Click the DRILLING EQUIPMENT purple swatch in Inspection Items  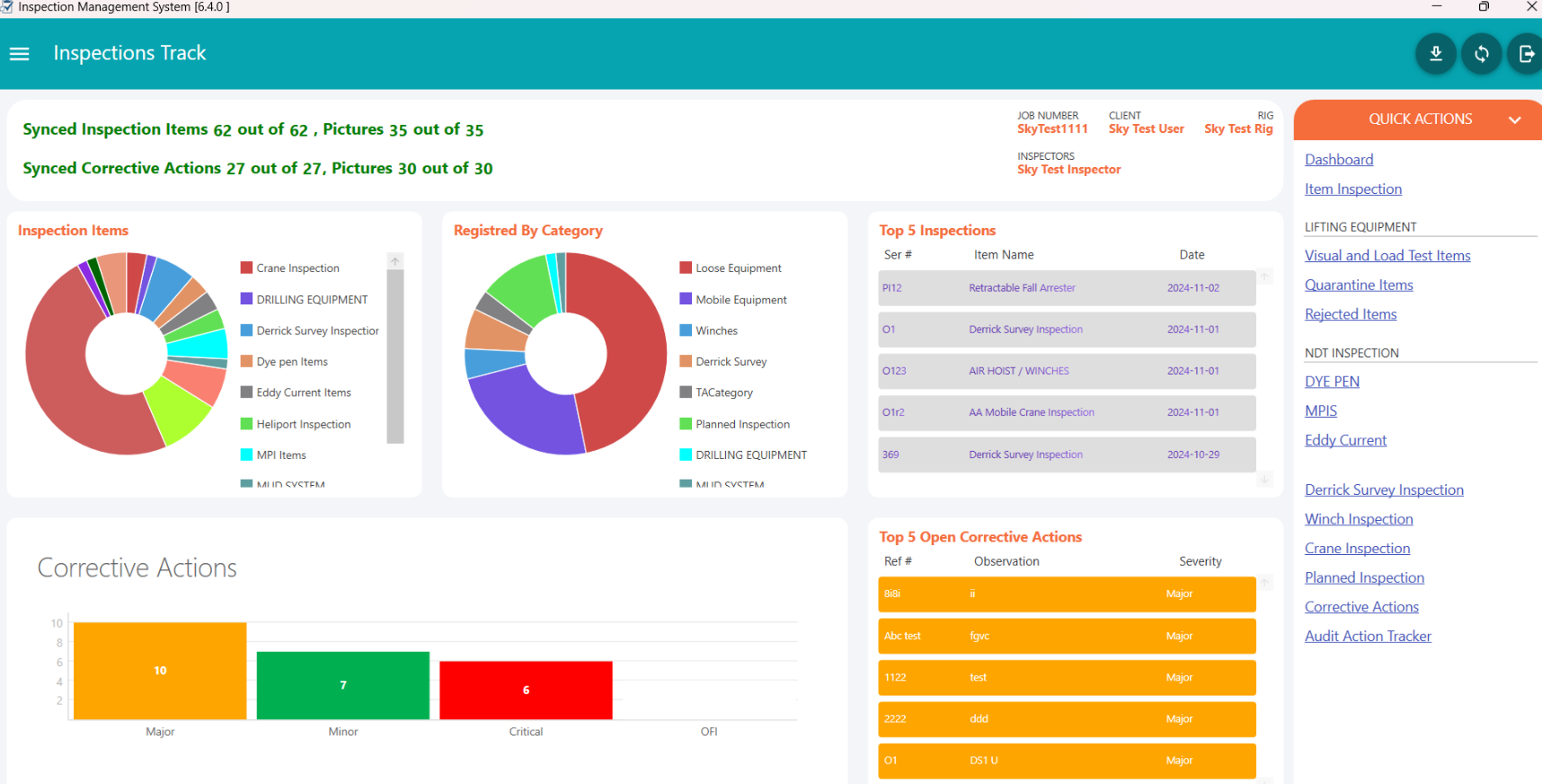pos(246,299)
